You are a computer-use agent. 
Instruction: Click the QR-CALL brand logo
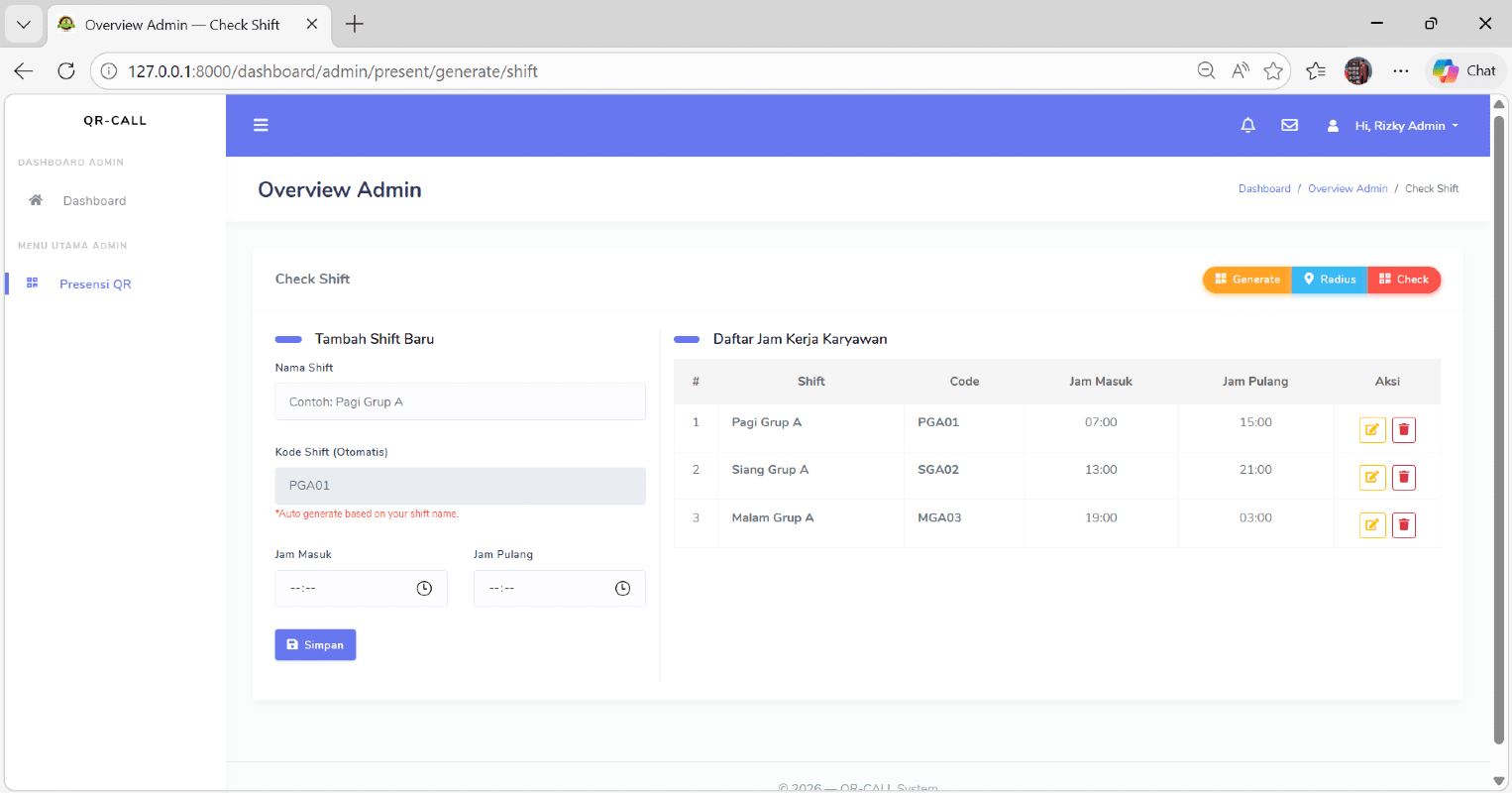tap(115, 120)
